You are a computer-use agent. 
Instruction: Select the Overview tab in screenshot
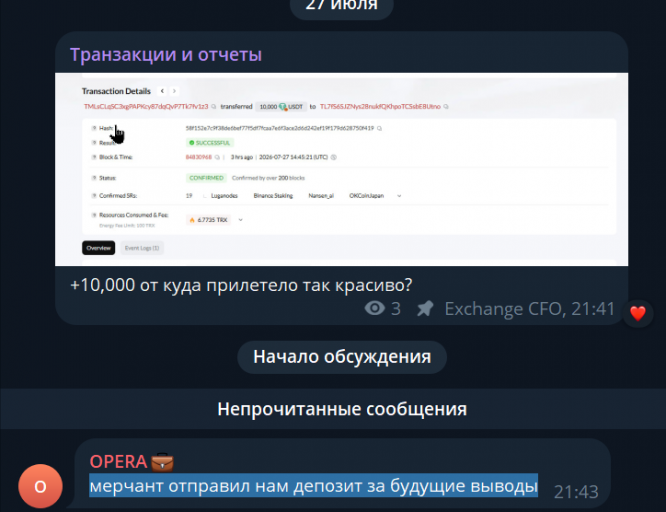pos(99,248)
